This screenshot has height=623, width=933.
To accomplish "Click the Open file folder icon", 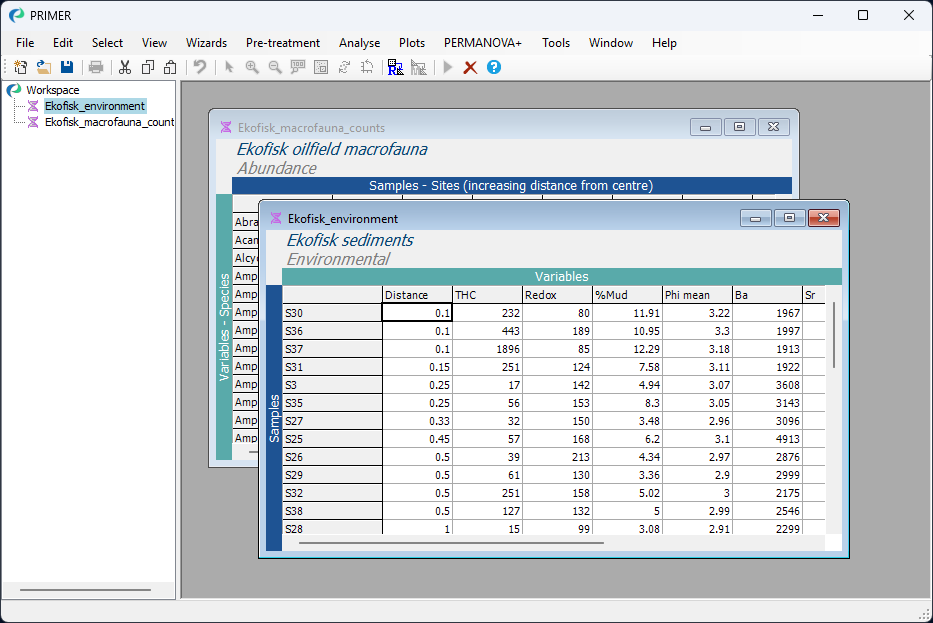I will [43, 67].
